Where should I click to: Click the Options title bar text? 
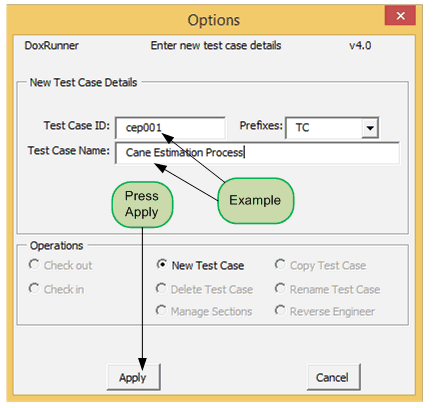coord(214,20)
